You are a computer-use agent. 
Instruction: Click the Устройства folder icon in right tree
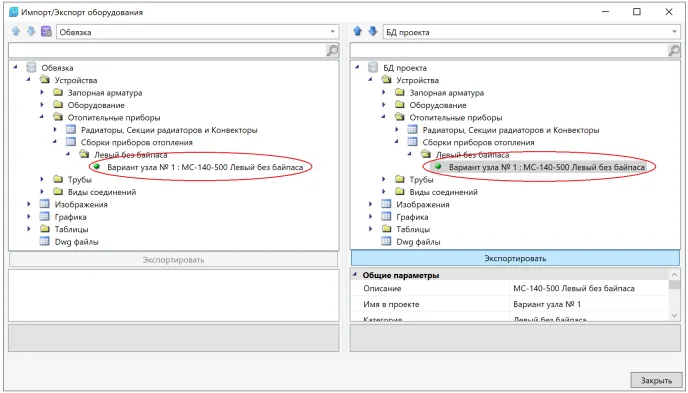[x=387, y=80]
